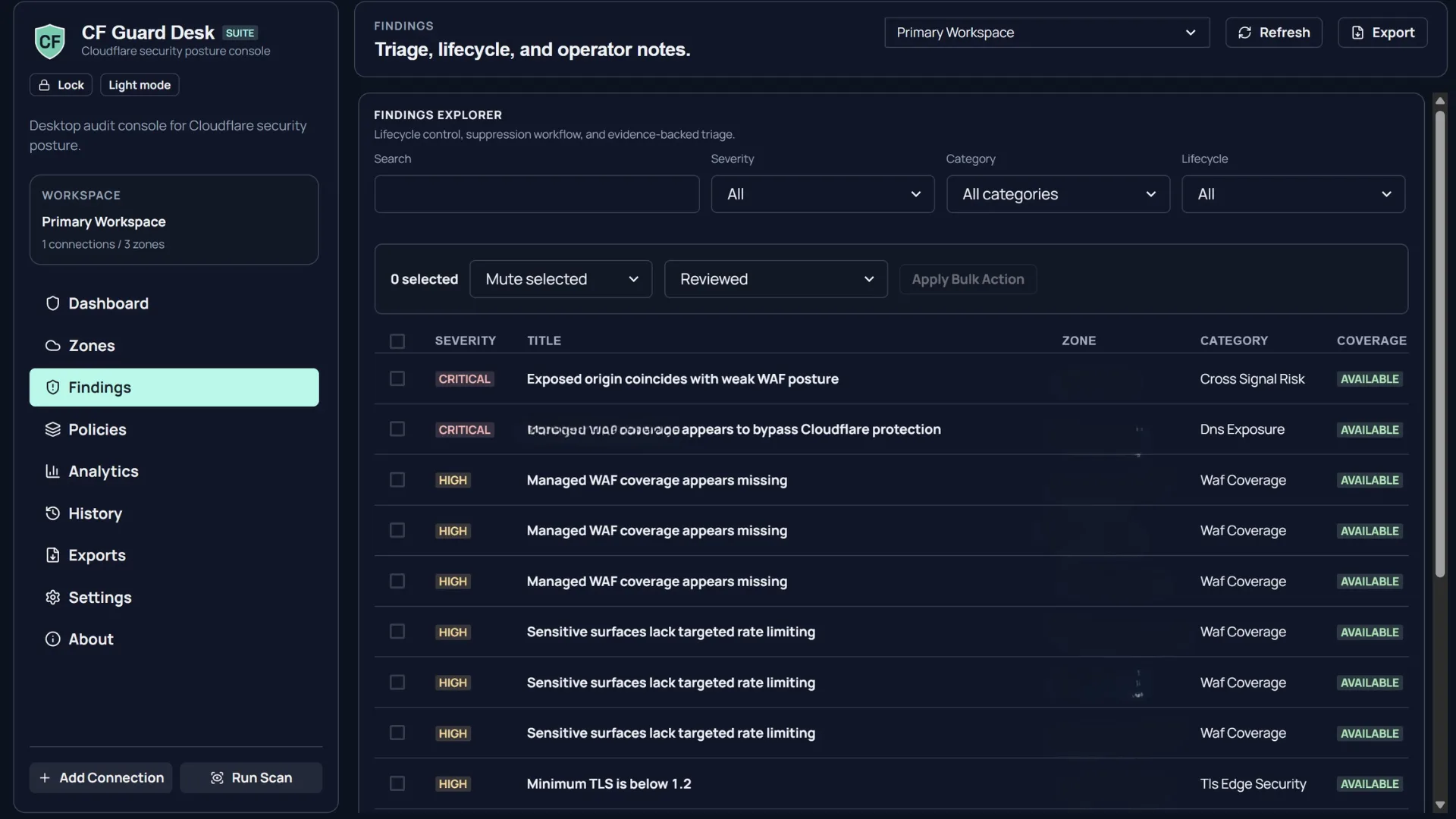
Task: Click the Dashboard shield icon in sidebar
Action: coord(52,303)
